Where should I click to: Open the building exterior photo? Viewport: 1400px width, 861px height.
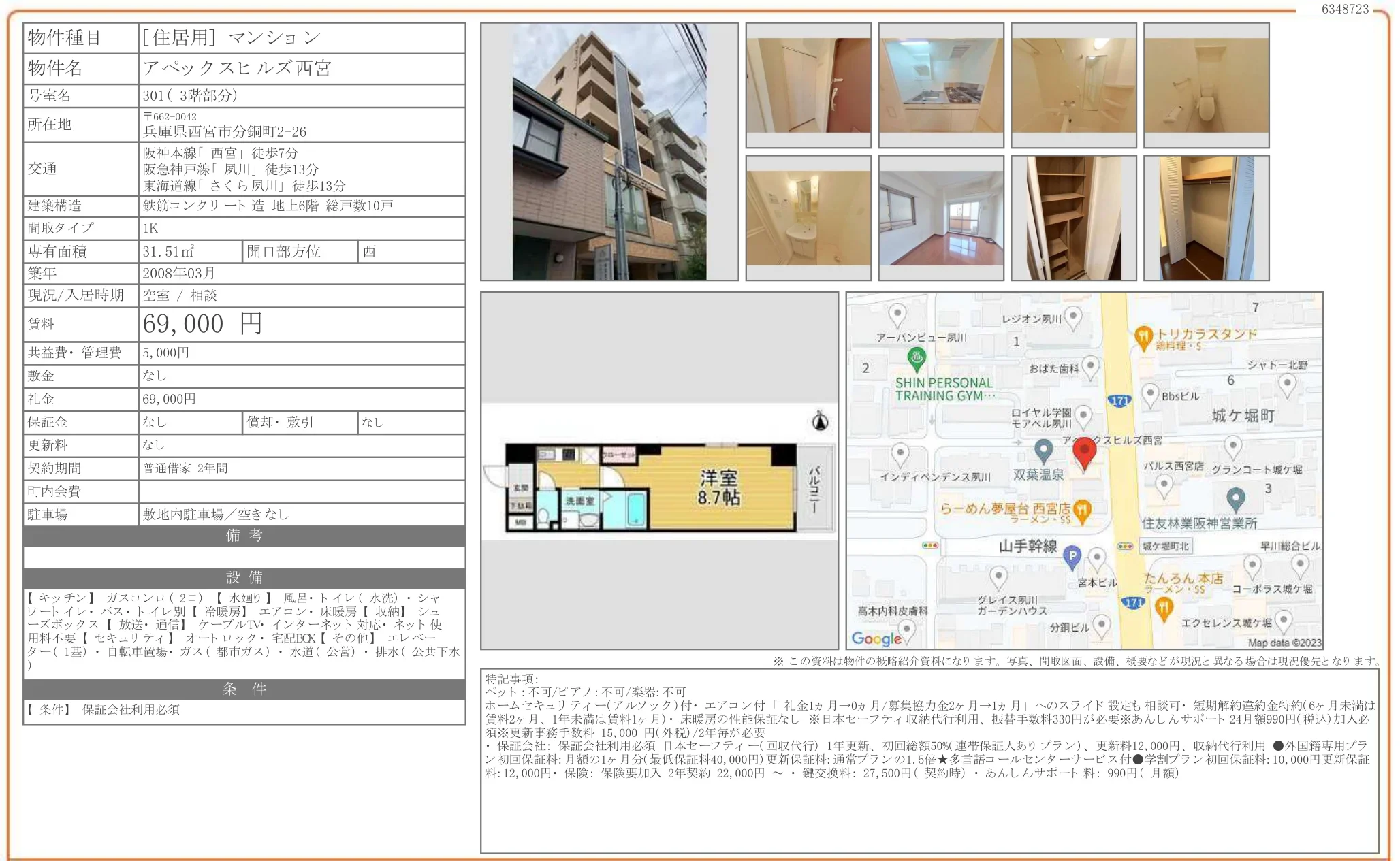pos(609,151)
